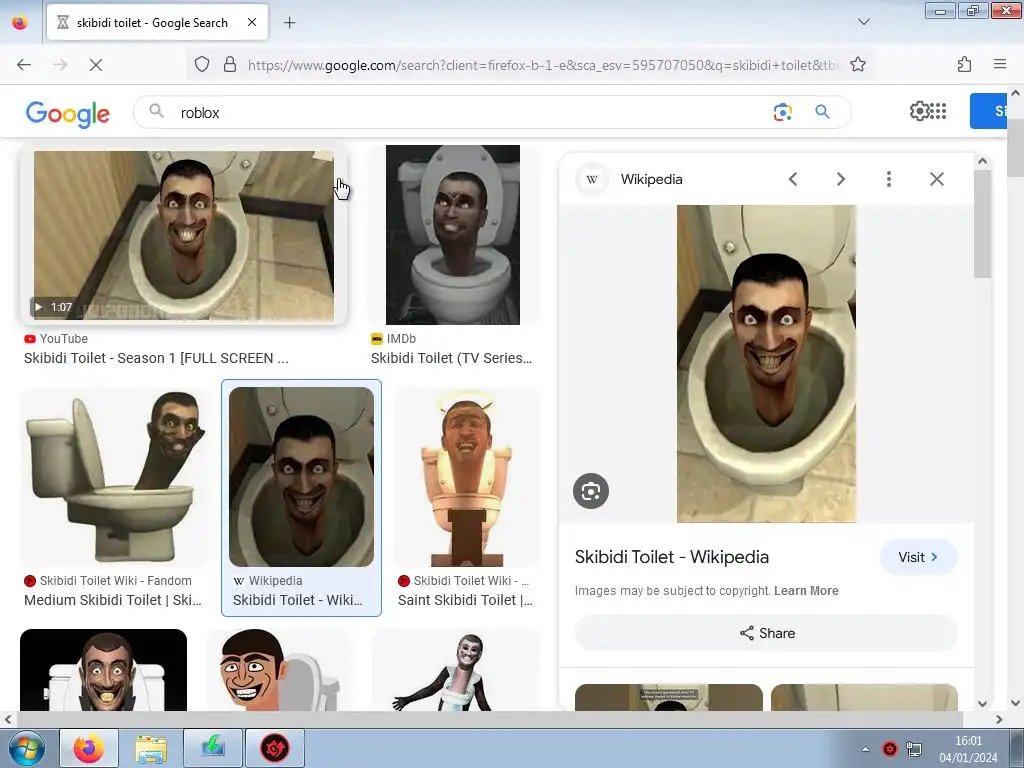The image size is (1024, 768).
Task: Show hidden system tray icons
Action: click(865, 749)
